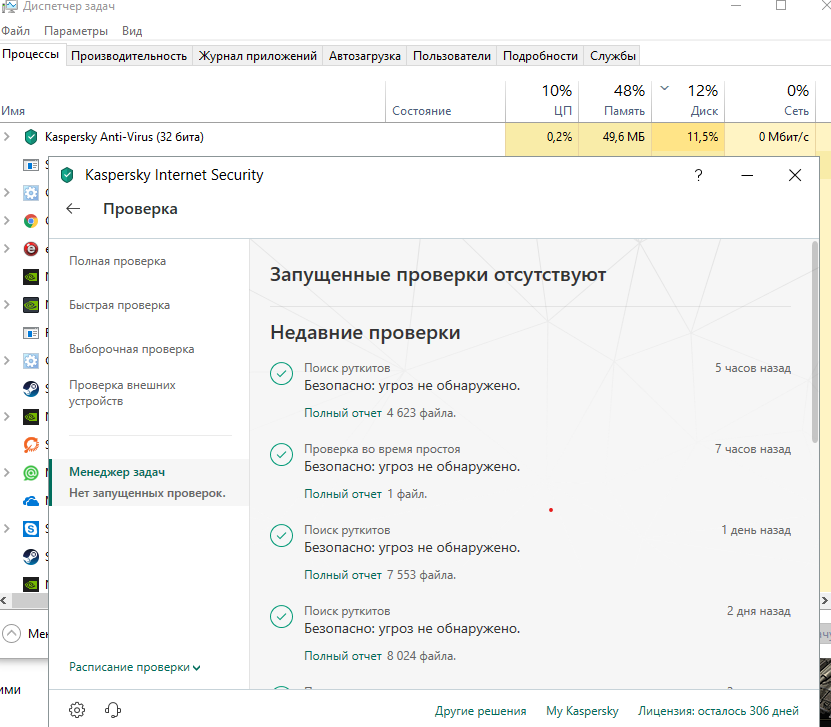This screenshot has width=831, height=727.
Task: Click the recent scans vertical scrollbar
Action: tap(815, 340)
